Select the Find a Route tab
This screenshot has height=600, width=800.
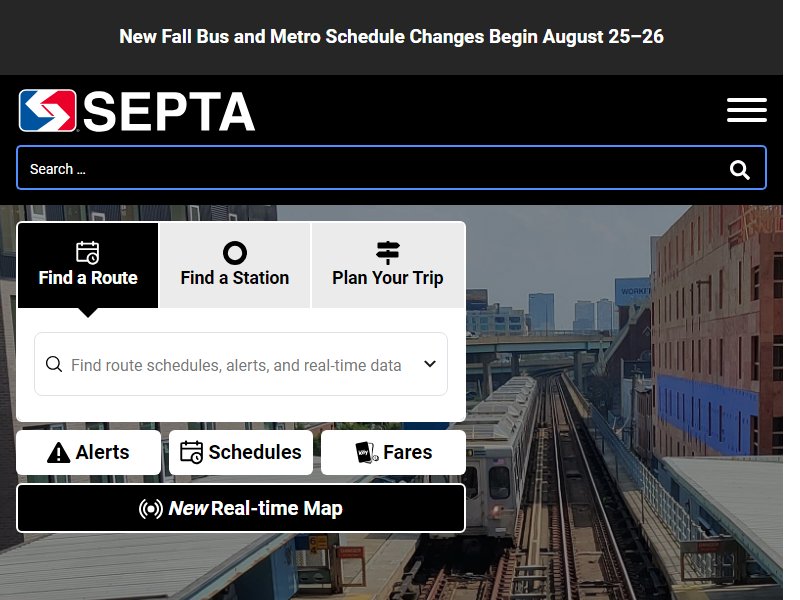(x=88, y=265)
